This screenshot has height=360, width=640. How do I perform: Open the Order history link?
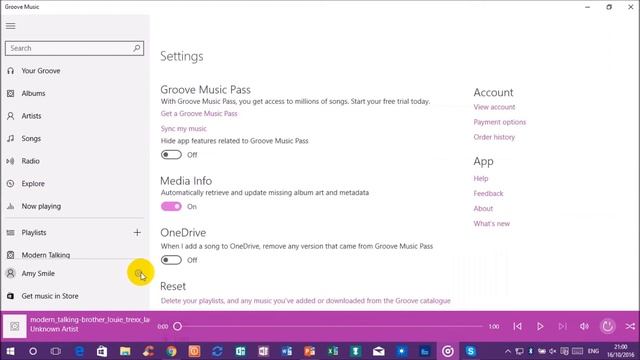pos(494,137)
